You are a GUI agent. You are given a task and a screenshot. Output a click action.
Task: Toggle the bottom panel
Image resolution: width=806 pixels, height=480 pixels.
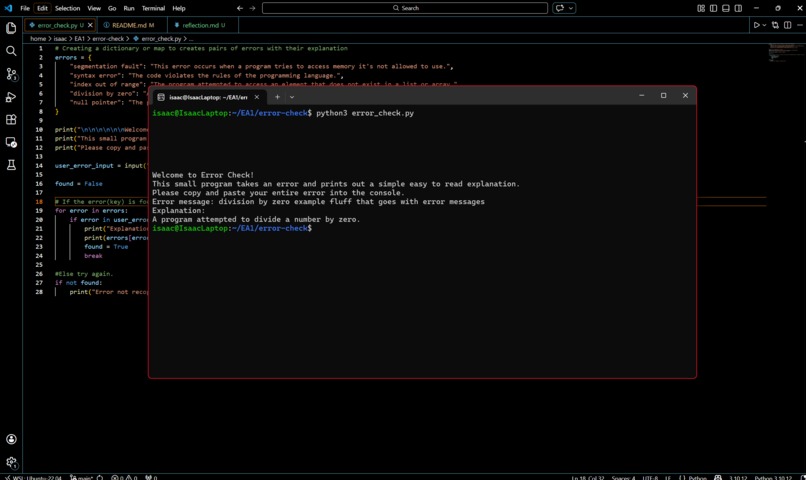[x=726, y=8]
